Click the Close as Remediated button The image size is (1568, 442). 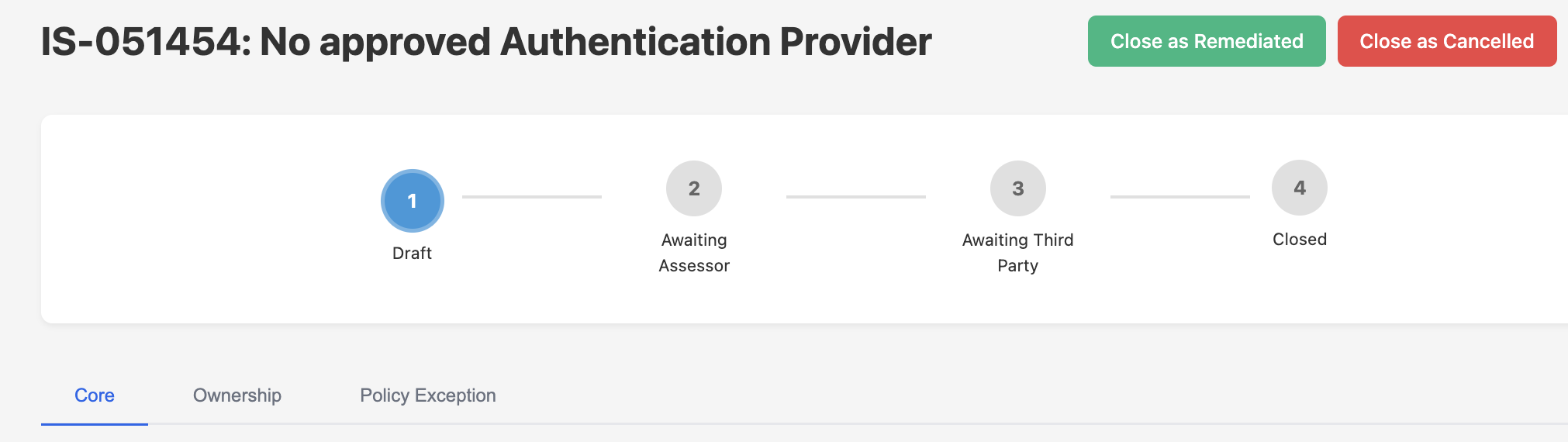pos(1206,41)
